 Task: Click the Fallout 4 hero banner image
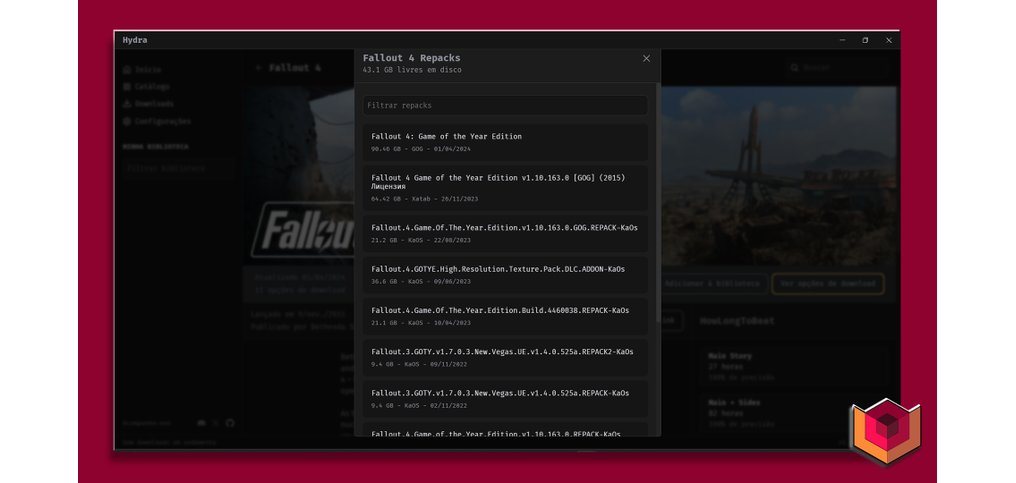(778, 175)
